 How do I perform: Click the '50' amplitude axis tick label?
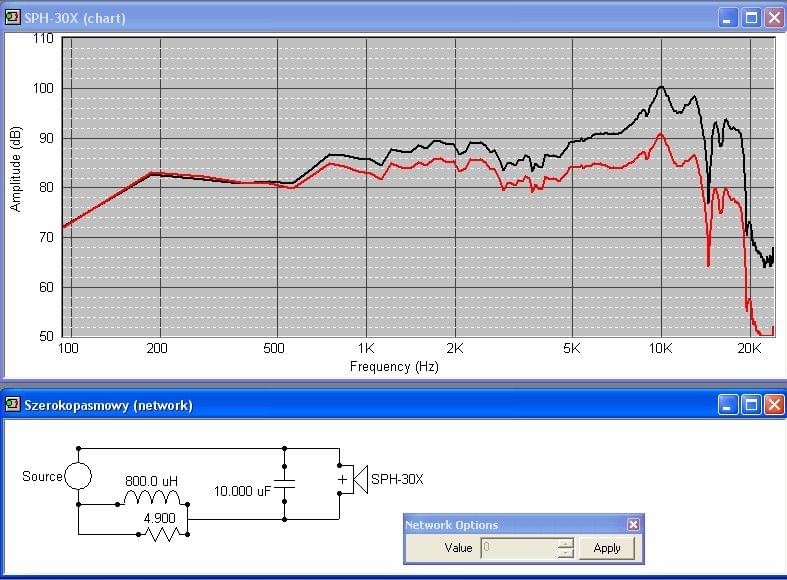coord(46,336)
